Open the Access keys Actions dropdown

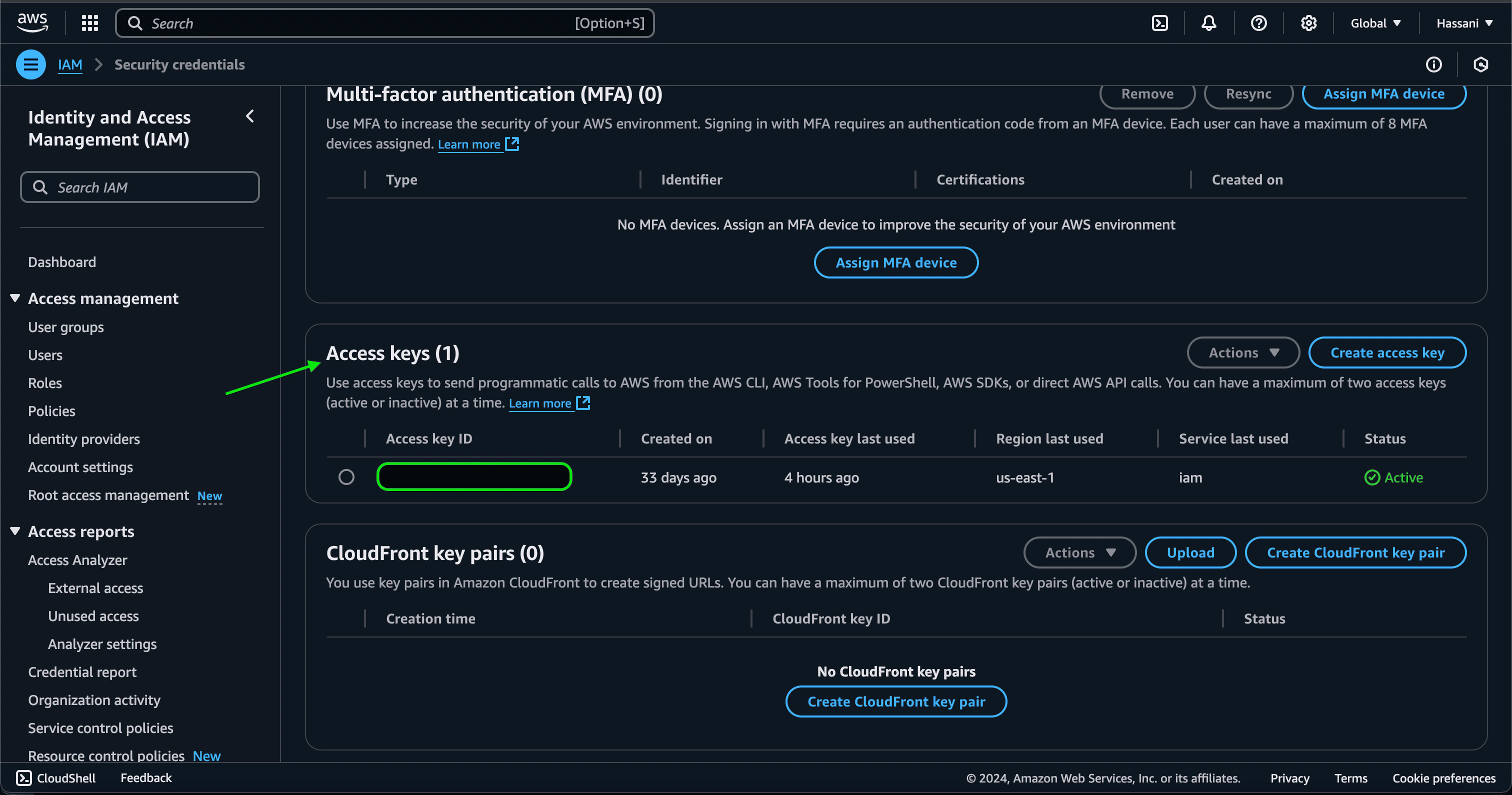pyautogui.click(x=1243, y=352)
